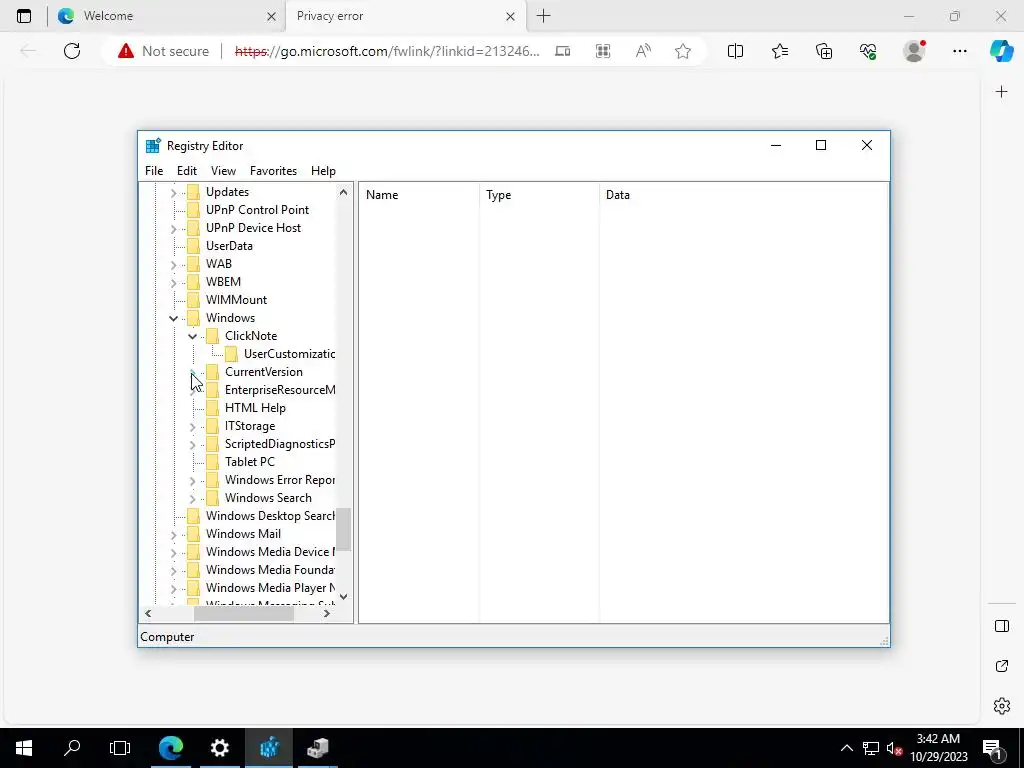Click tree vertical scrollbar down arrow
The width and height of the screenshot is (1024, 768).
tap(344, 596)
